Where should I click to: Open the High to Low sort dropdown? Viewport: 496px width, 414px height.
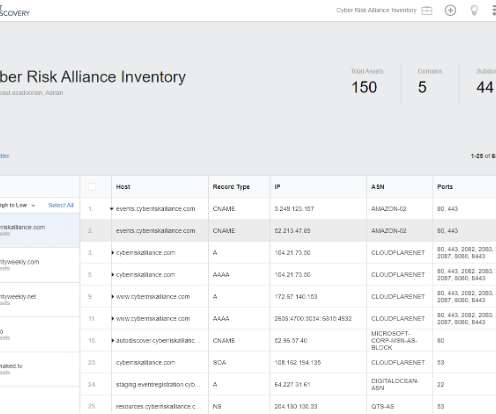coord(17,205)
